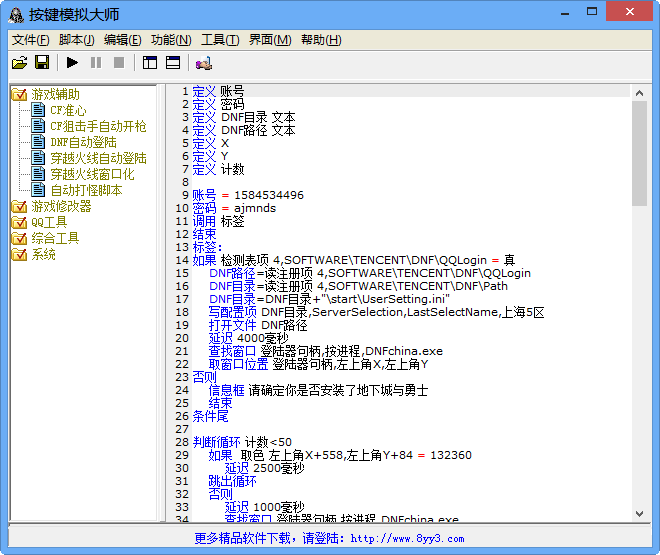Screen dimensions: 660x555
Task: Click code line 1 定义 账号
Action: tap(218, 91)
